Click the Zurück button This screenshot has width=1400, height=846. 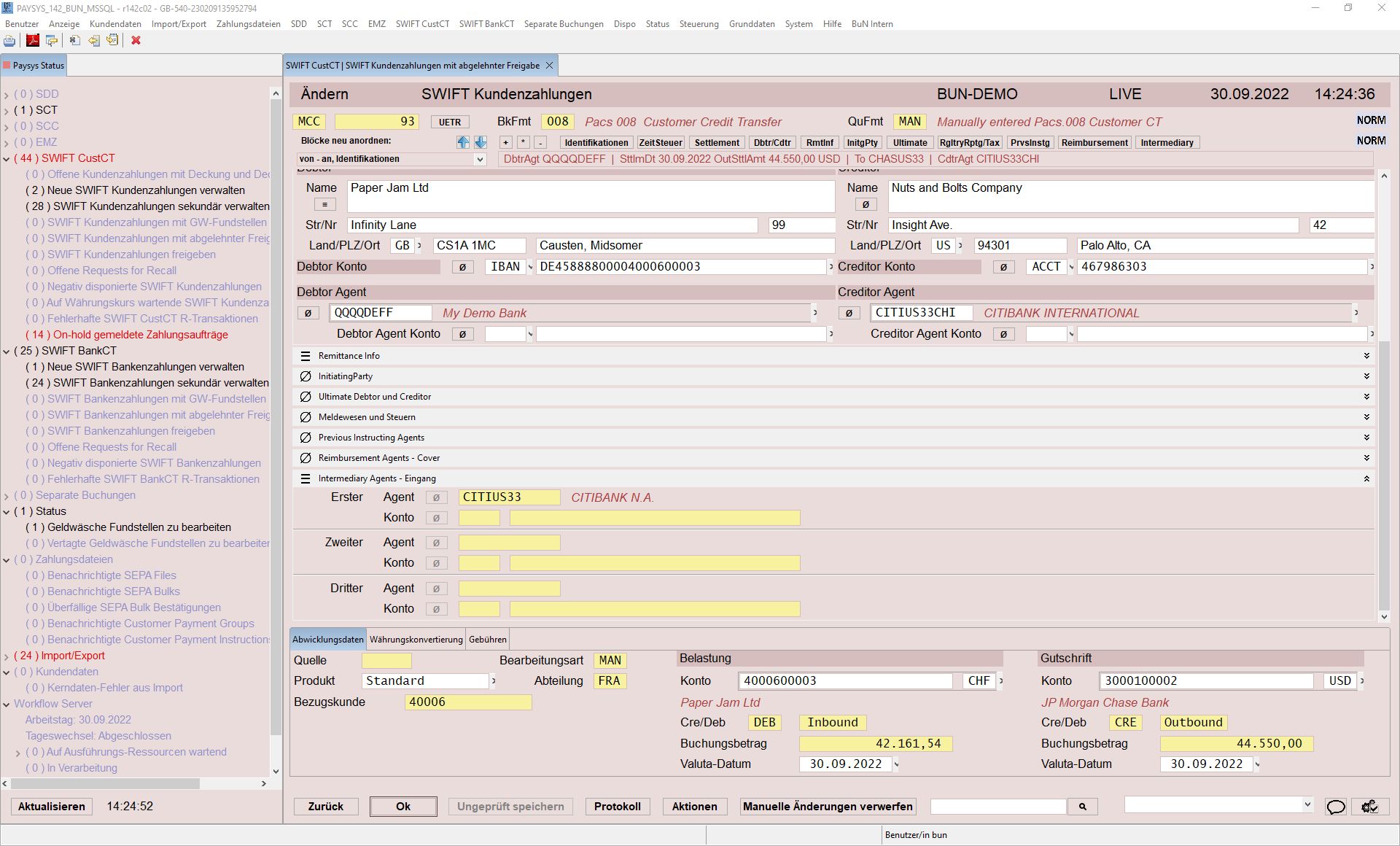pyautogui.click(x=326, y=806)
